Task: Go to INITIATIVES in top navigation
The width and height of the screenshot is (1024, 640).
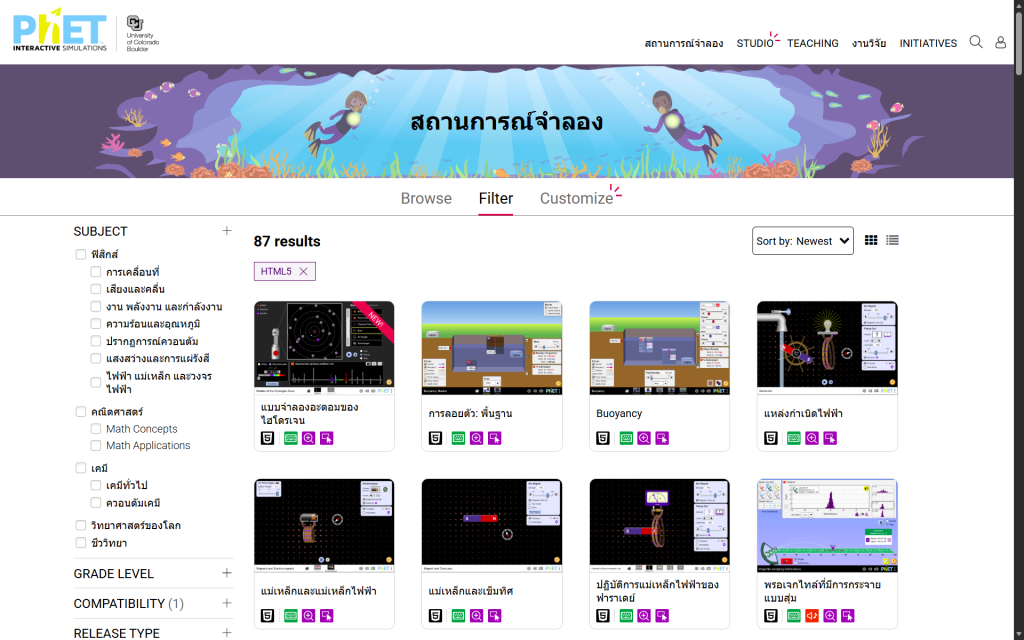Action: pos(927,43)
